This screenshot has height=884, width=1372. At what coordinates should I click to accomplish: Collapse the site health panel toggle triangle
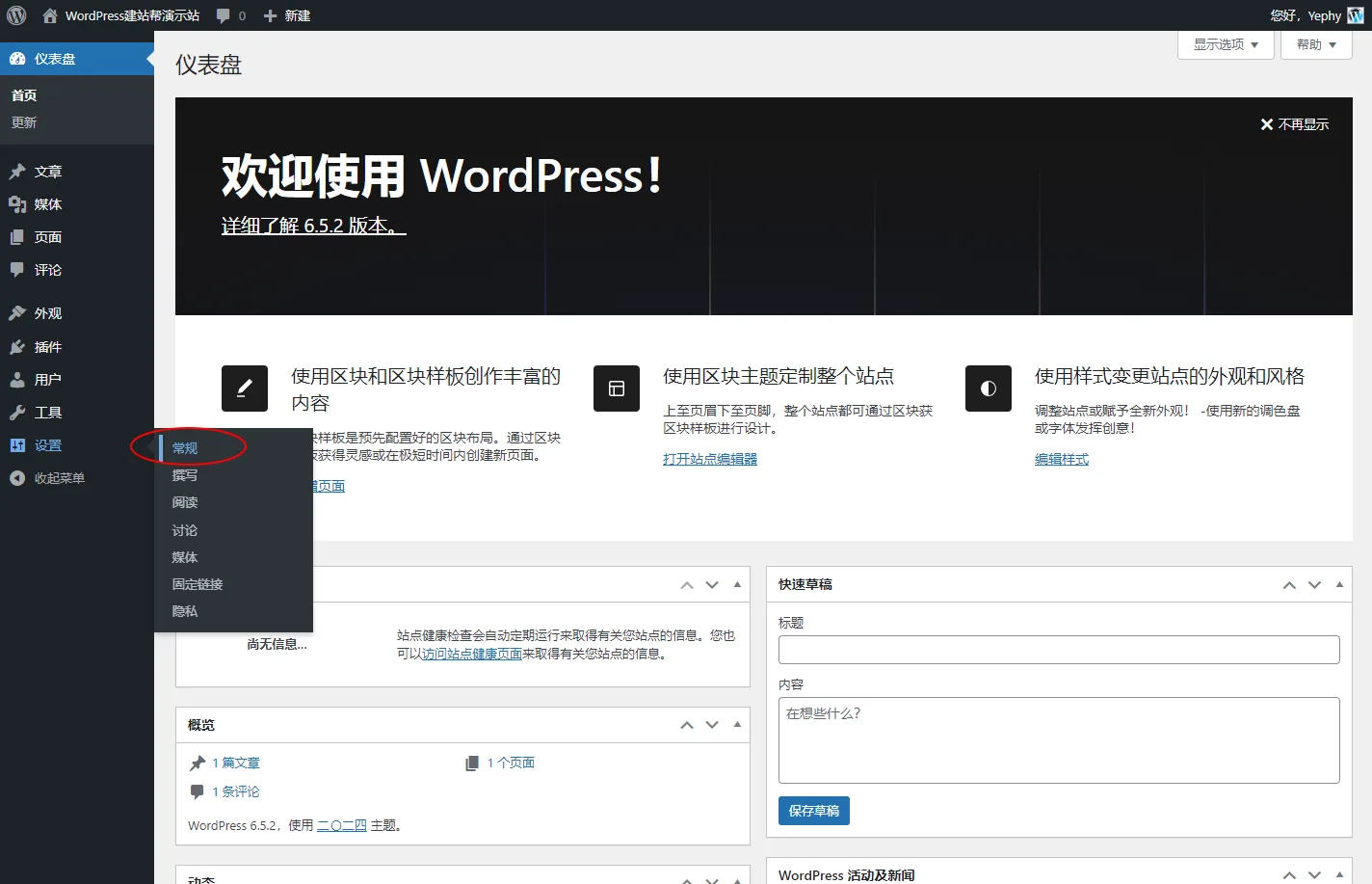(737, 584)
